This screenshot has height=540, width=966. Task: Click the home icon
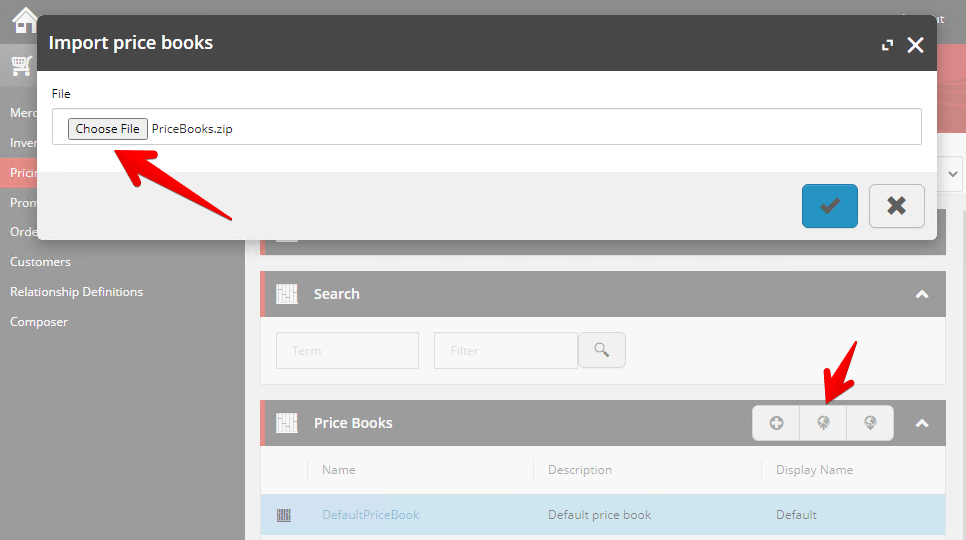25,20
